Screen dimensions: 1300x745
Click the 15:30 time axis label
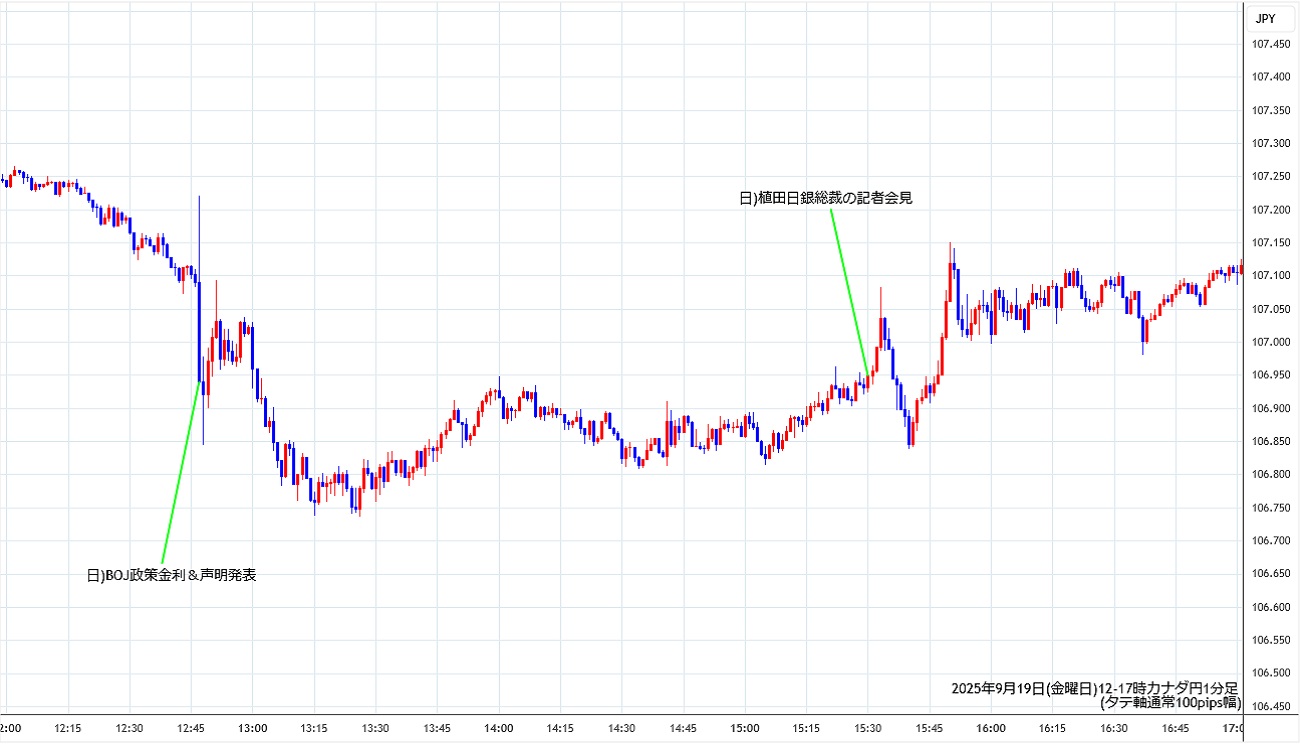click(867, 729)
